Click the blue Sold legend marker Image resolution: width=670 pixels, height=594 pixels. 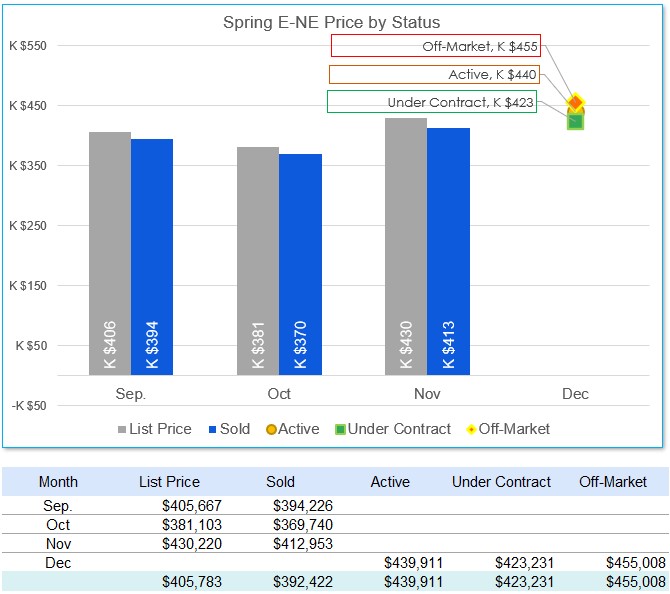pos(212,430)
